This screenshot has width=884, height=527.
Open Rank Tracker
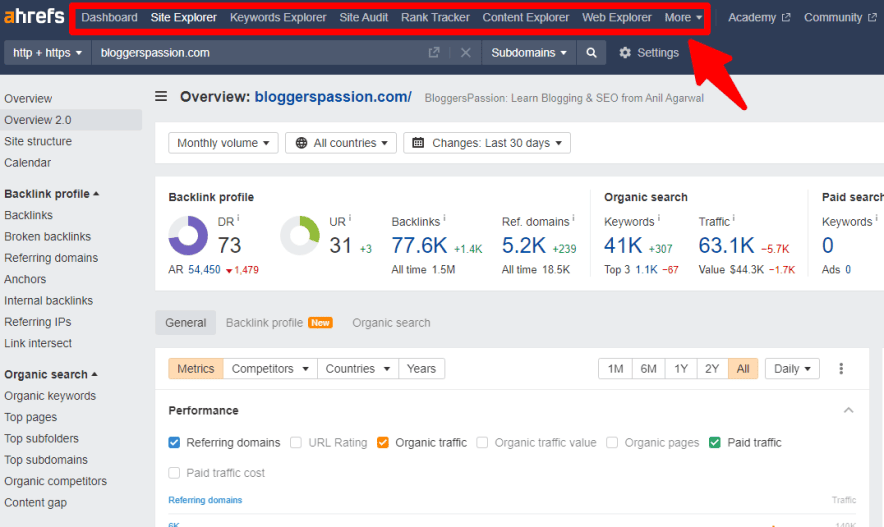[x=435, y=17]
